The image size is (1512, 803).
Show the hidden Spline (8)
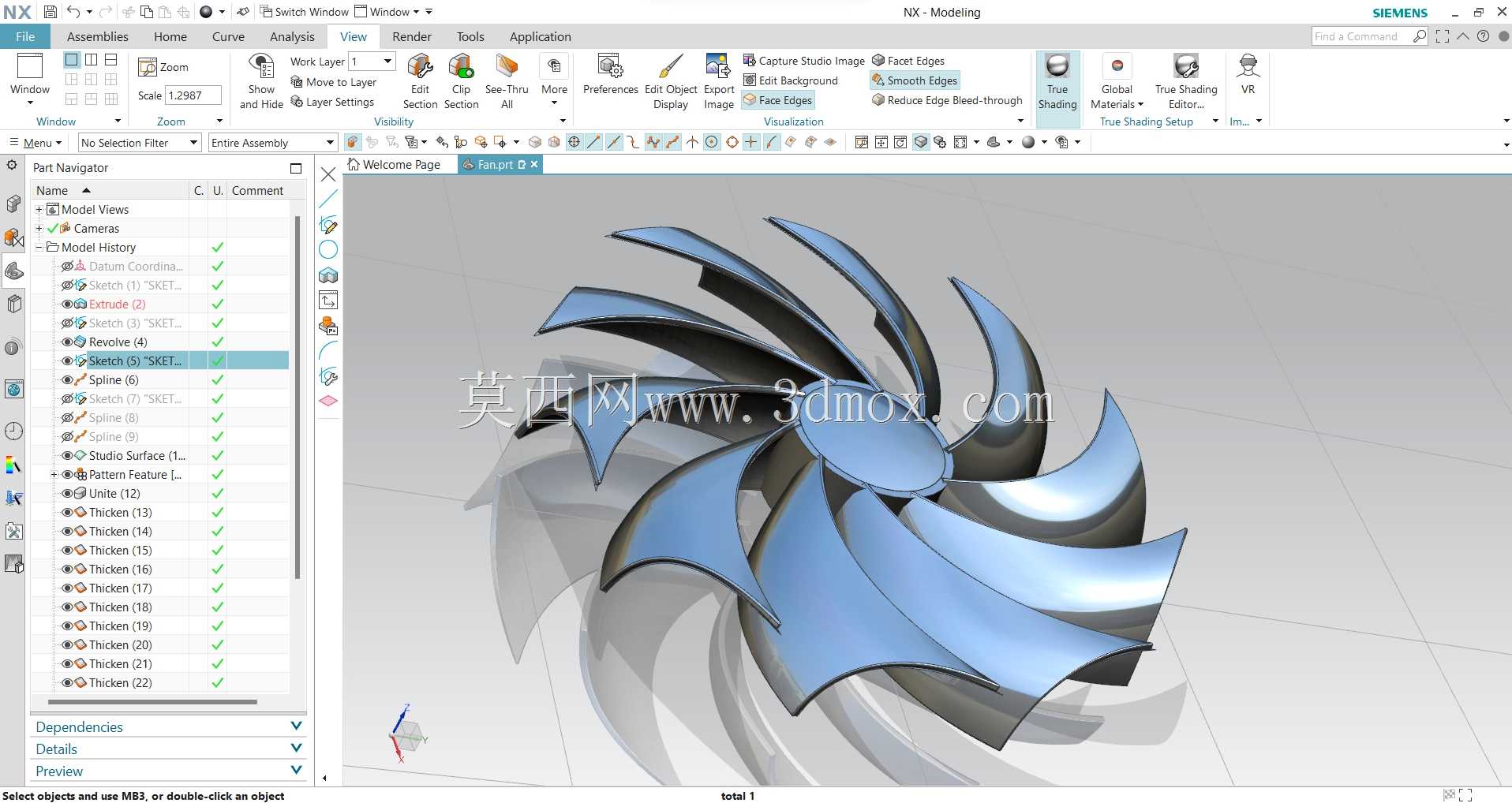tap(67, 418)
